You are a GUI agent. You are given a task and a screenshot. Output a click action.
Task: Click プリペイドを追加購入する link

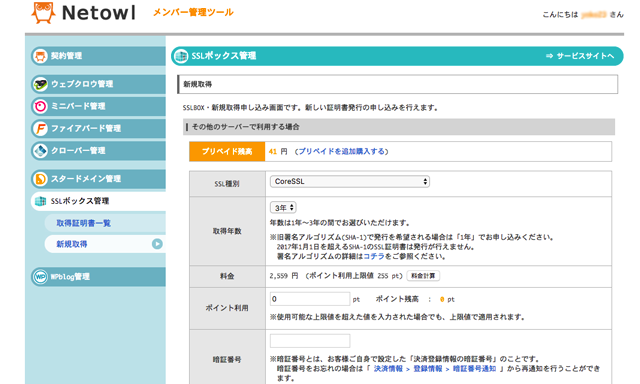[x=341, y=151]
